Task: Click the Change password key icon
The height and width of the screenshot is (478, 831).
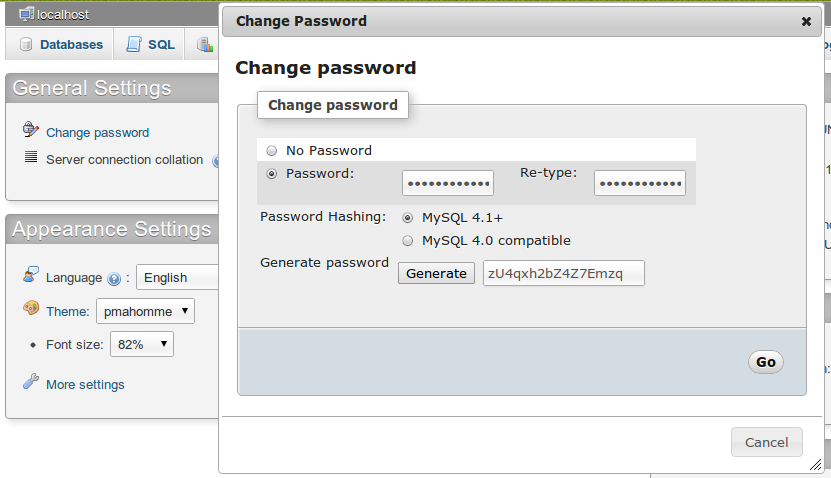Action: point(31,131)
